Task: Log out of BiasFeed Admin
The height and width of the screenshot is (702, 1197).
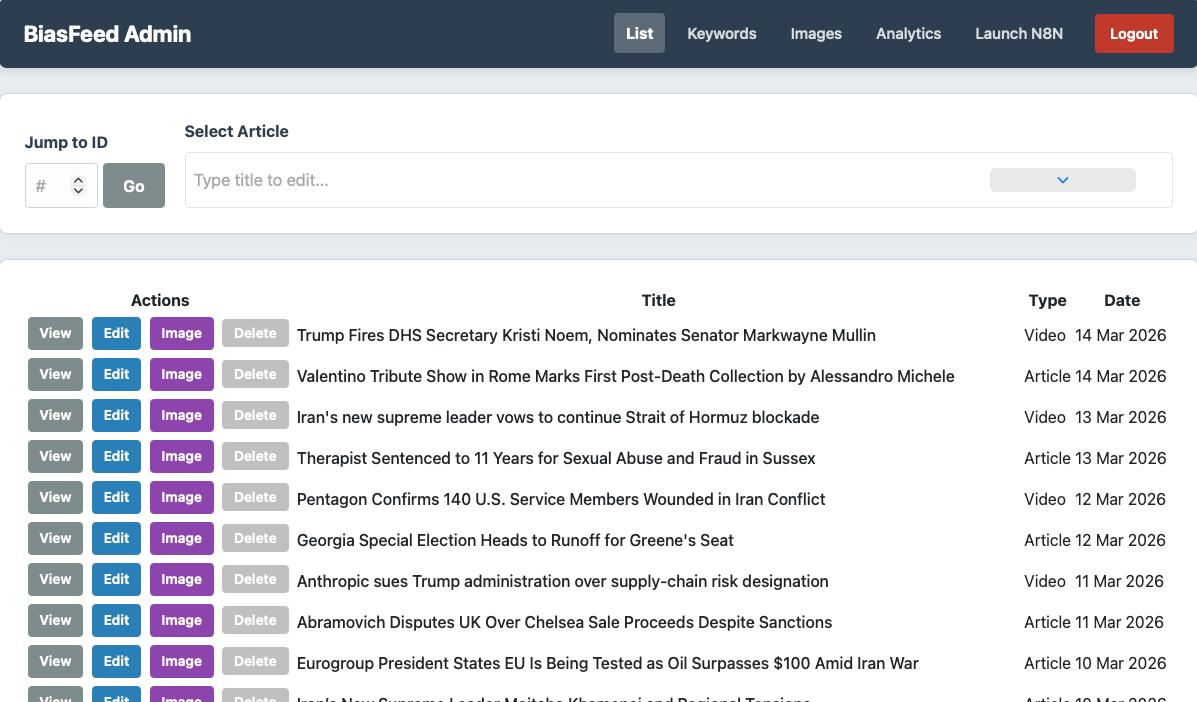Action: (1133, 33)
